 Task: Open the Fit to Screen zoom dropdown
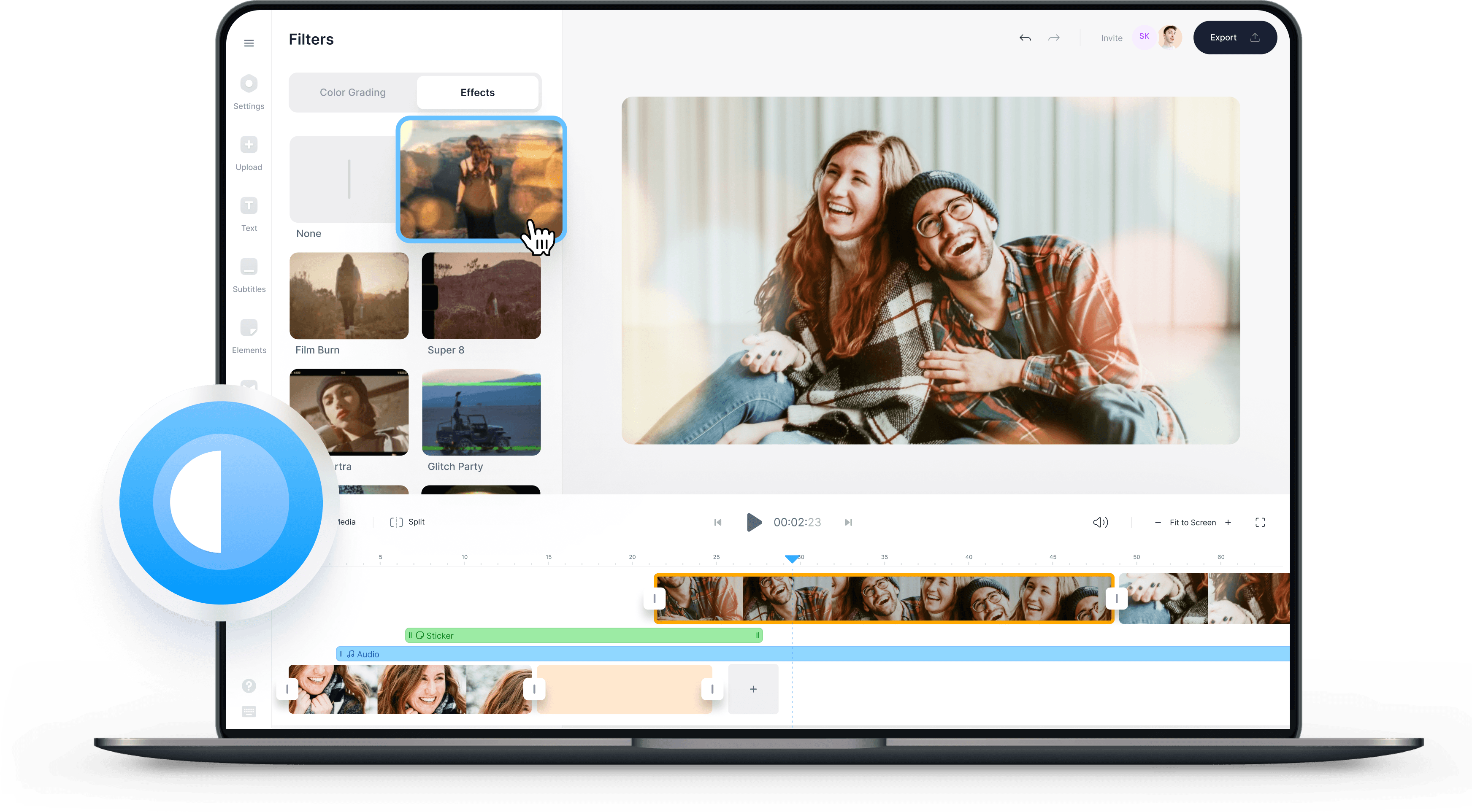coord(1193,521)
